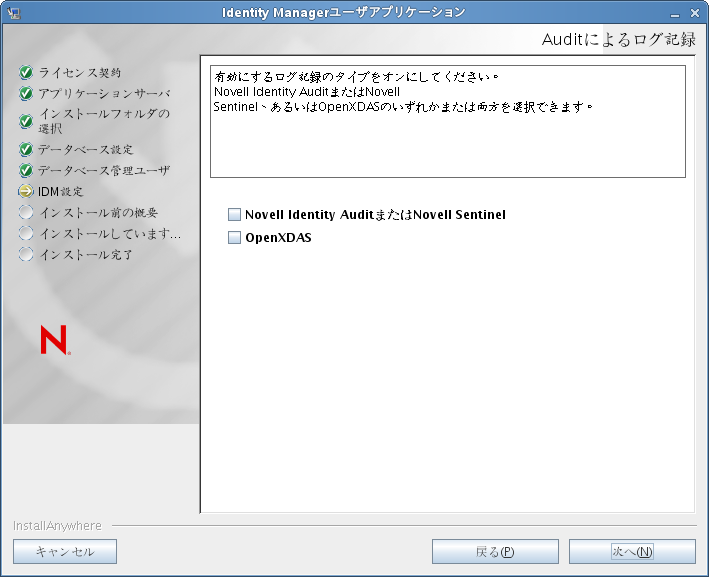
Task: Click green check icon beside データベース設定
Action: [x=26, y=149]
